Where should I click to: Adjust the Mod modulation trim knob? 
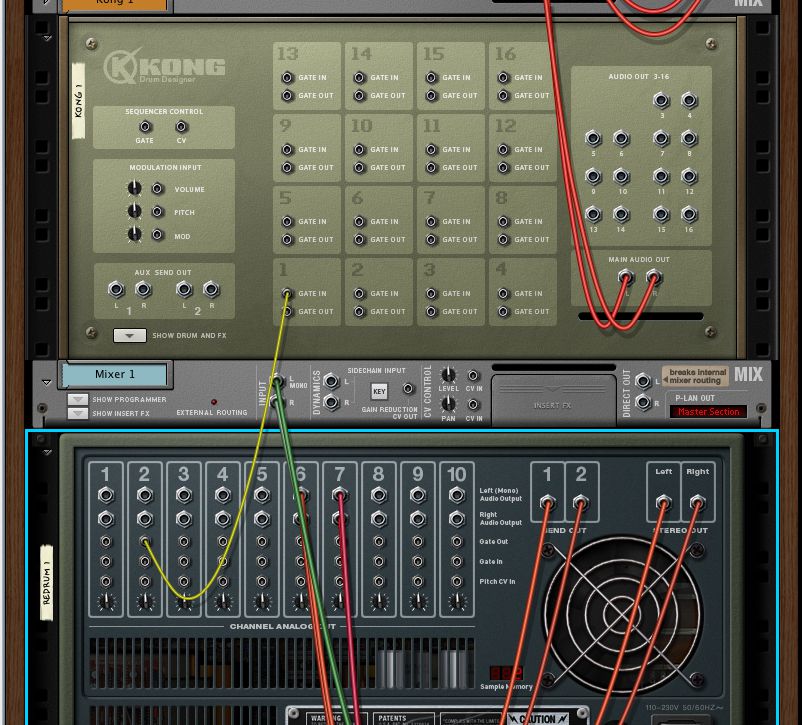pos(134,234)
